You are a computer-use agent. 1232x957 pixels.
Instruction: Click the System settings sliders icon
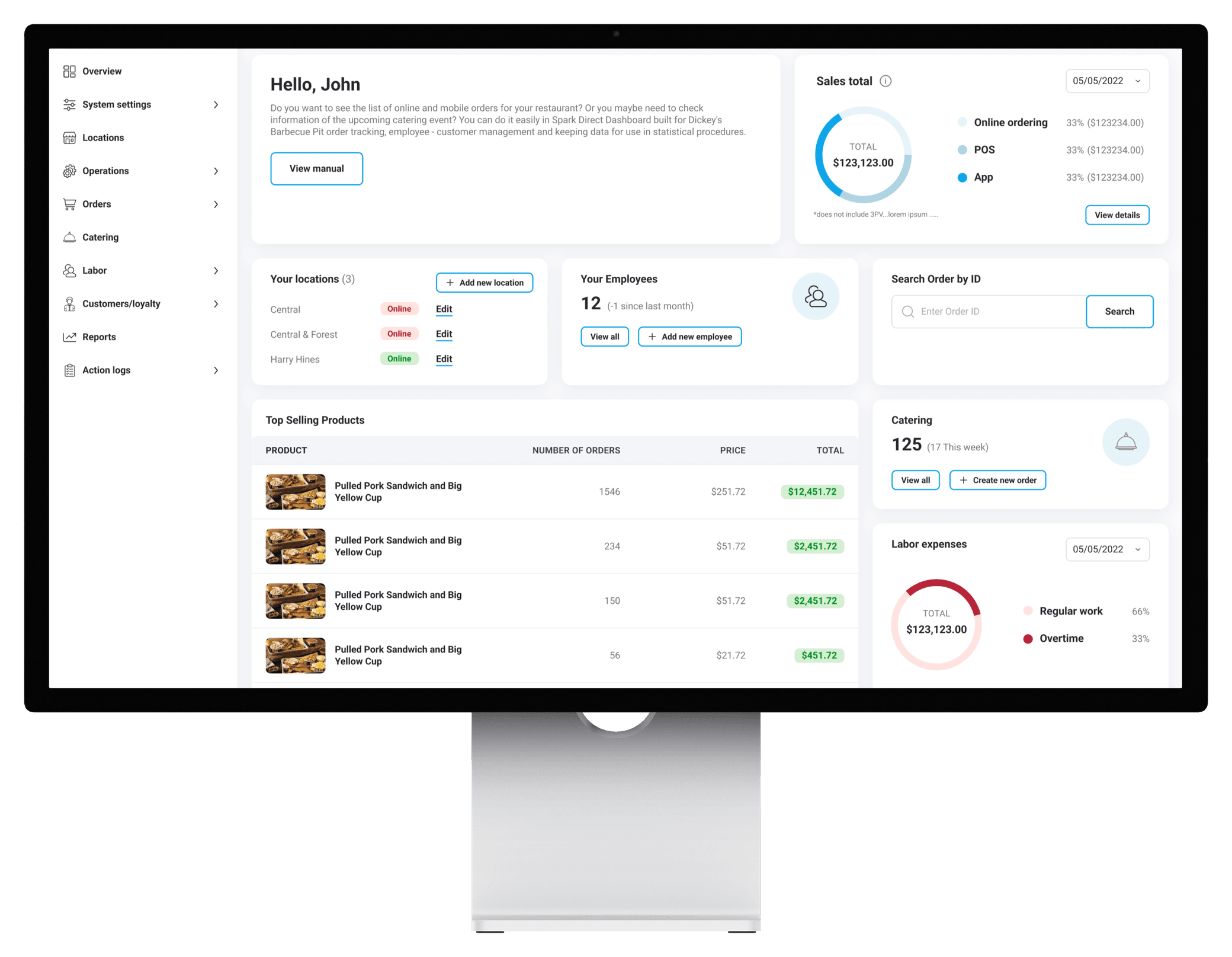(x=69, y=104)
